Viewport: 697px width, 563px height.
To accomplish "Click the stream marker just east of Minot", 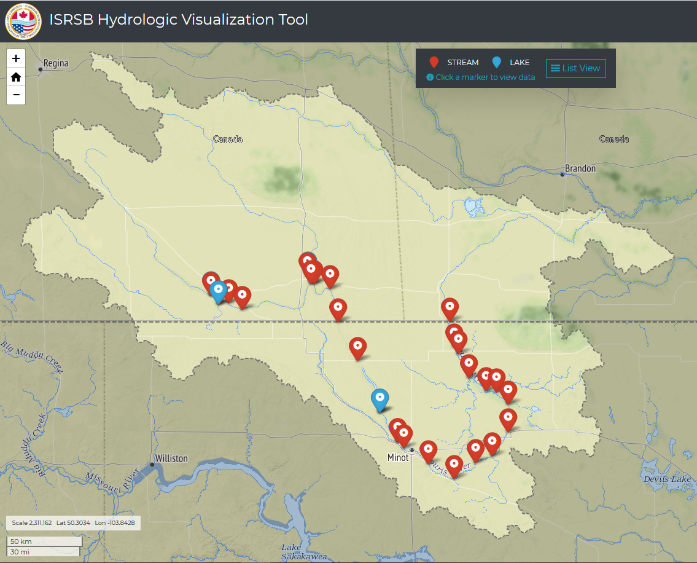I will pyautogui.click(x=428, y=452).
